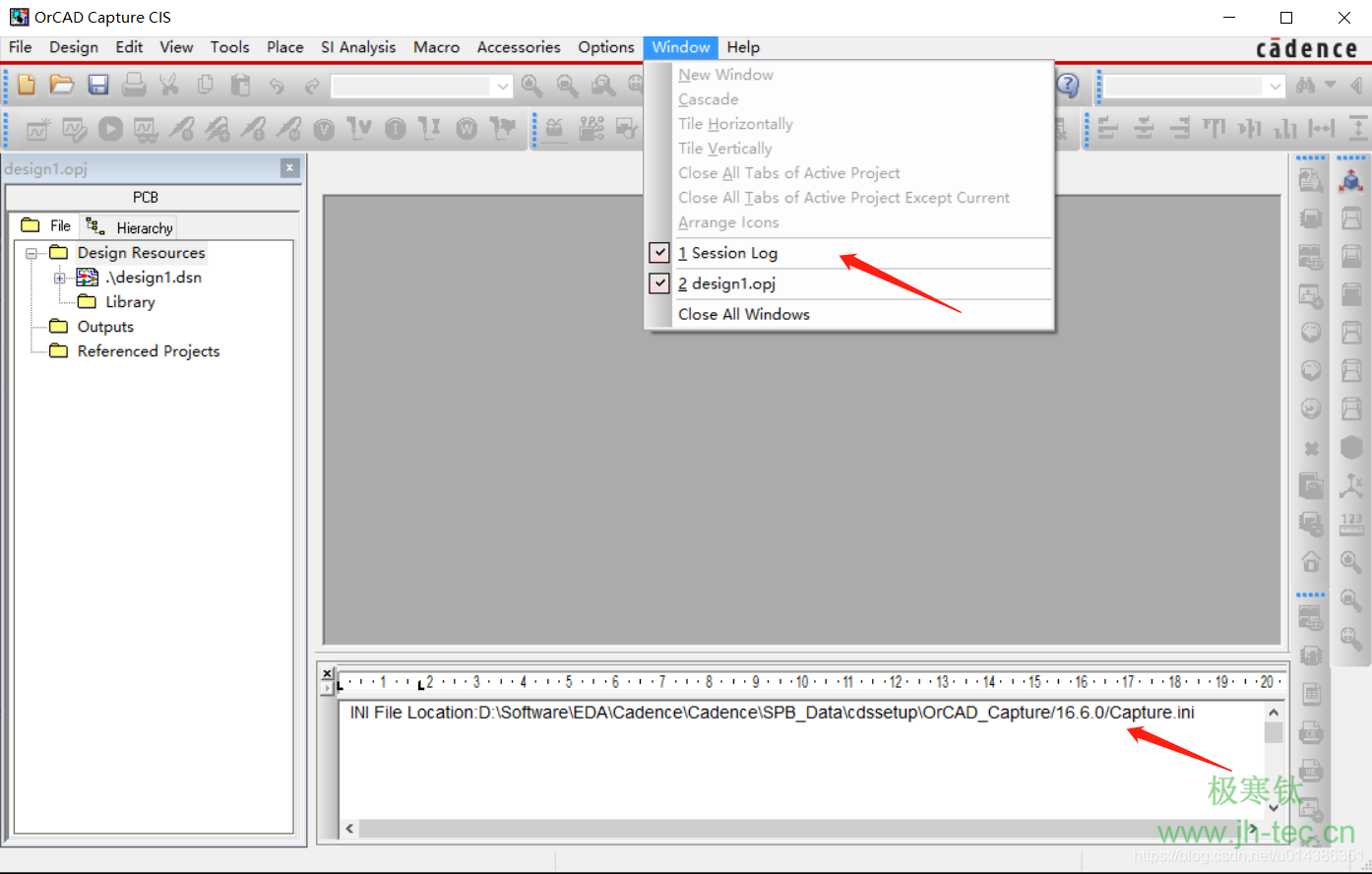Save the design using the floppy icon
The height and width of the screenshot is (874, 1372).
[x=98, y=86]
